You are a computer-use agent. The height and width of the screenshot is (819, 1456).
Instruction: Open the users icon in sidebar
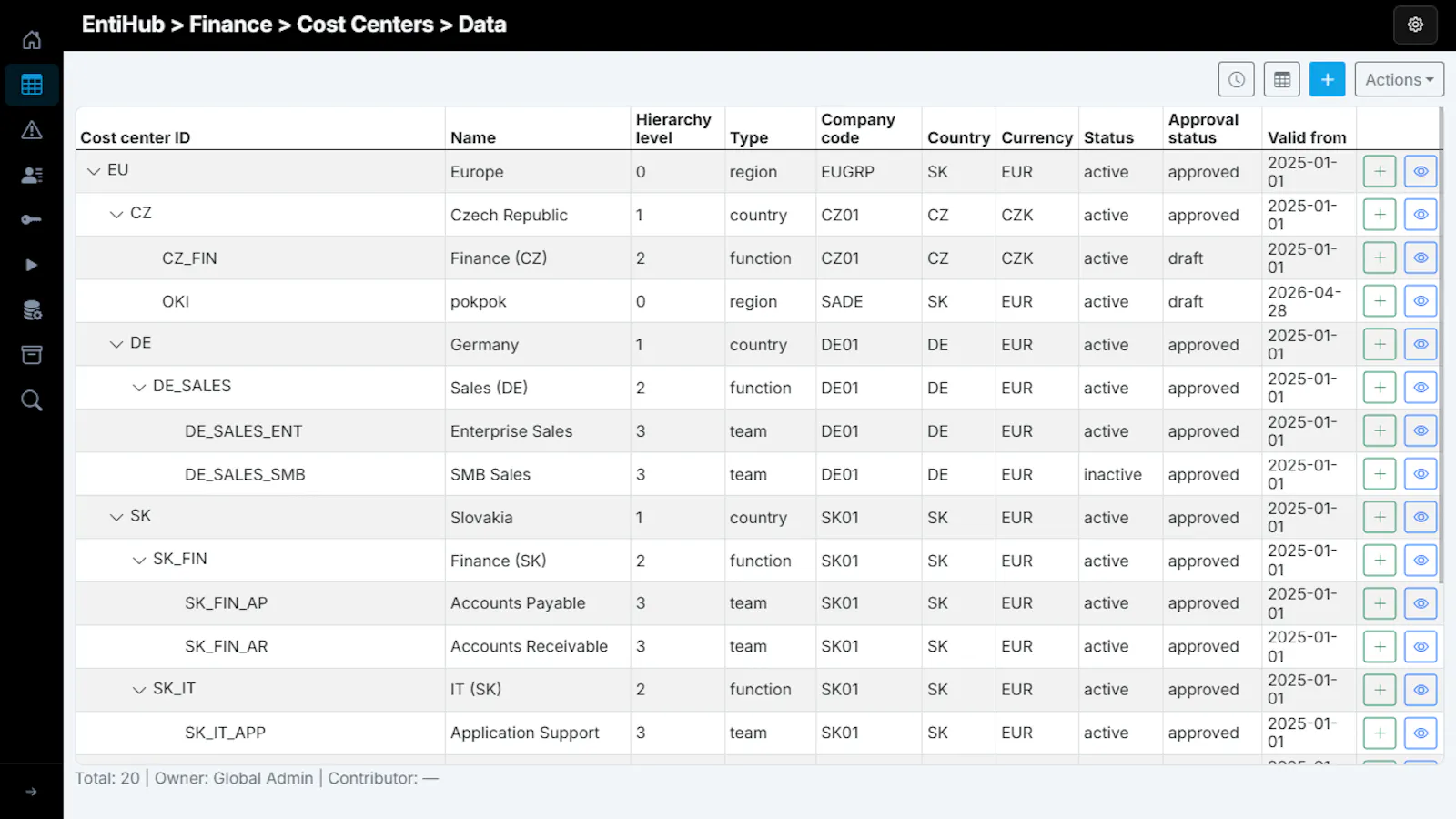(32, 175)
